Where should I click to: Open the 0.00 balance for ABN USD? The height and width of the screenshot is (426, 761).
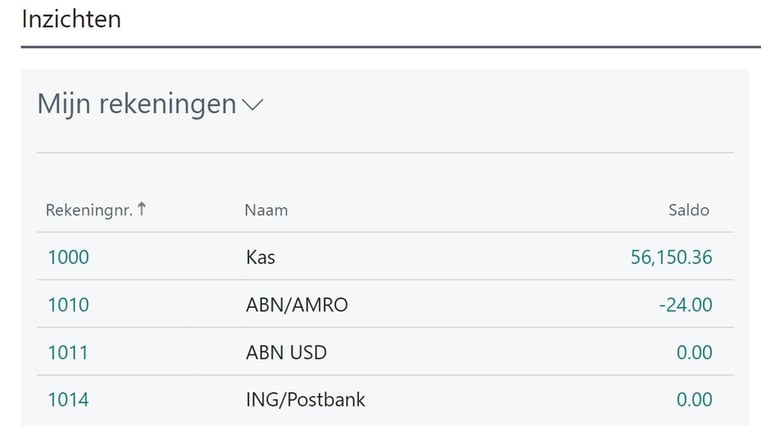point(695,352)
